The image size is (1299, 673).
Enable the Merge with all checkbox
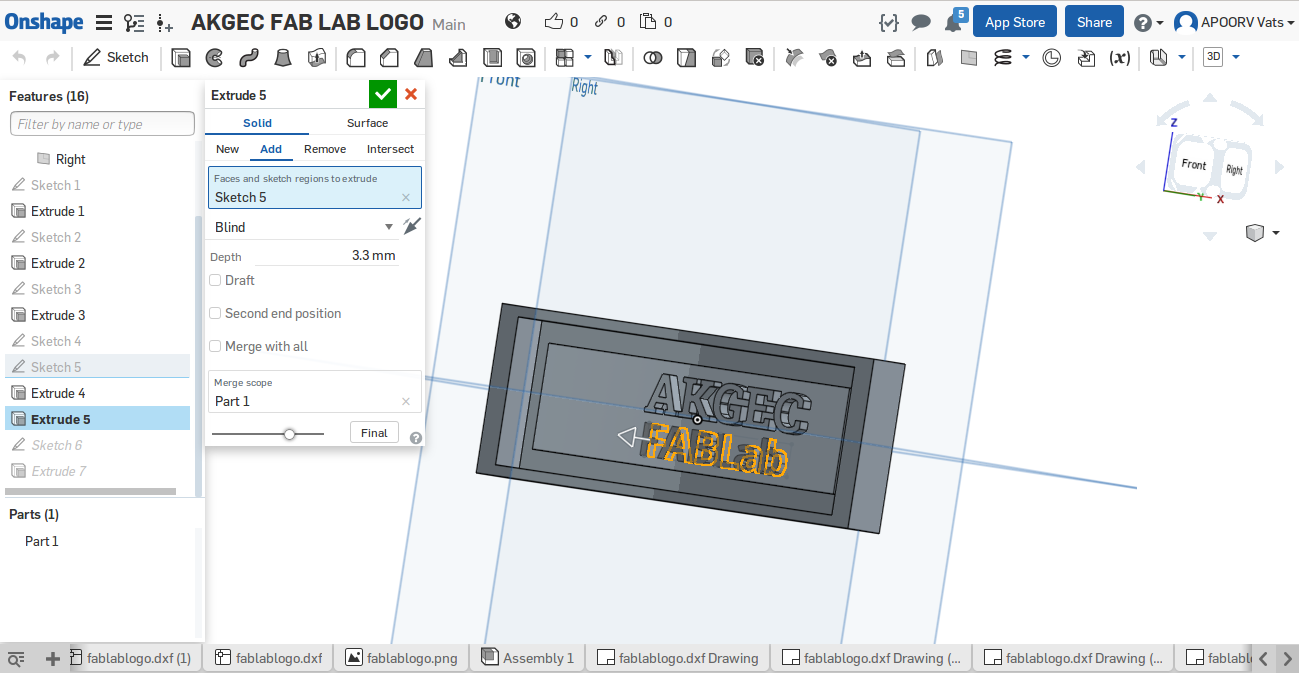[215, 346]
